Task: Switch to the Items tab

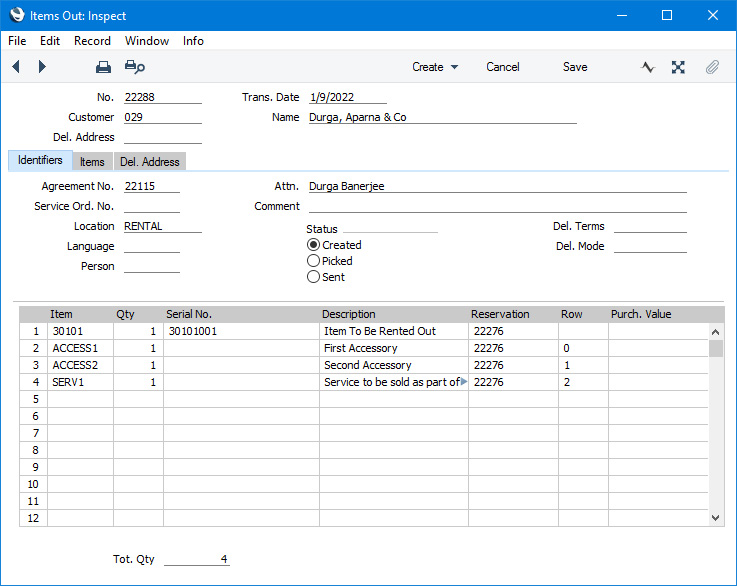Action: (92, 162)
